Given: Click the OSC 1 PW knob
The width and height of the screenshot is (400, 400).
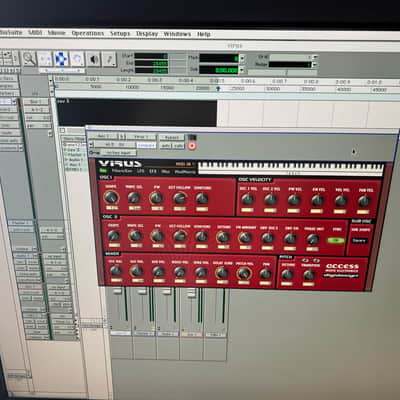Looking at the screenshot, I should [x=156, y=198].
